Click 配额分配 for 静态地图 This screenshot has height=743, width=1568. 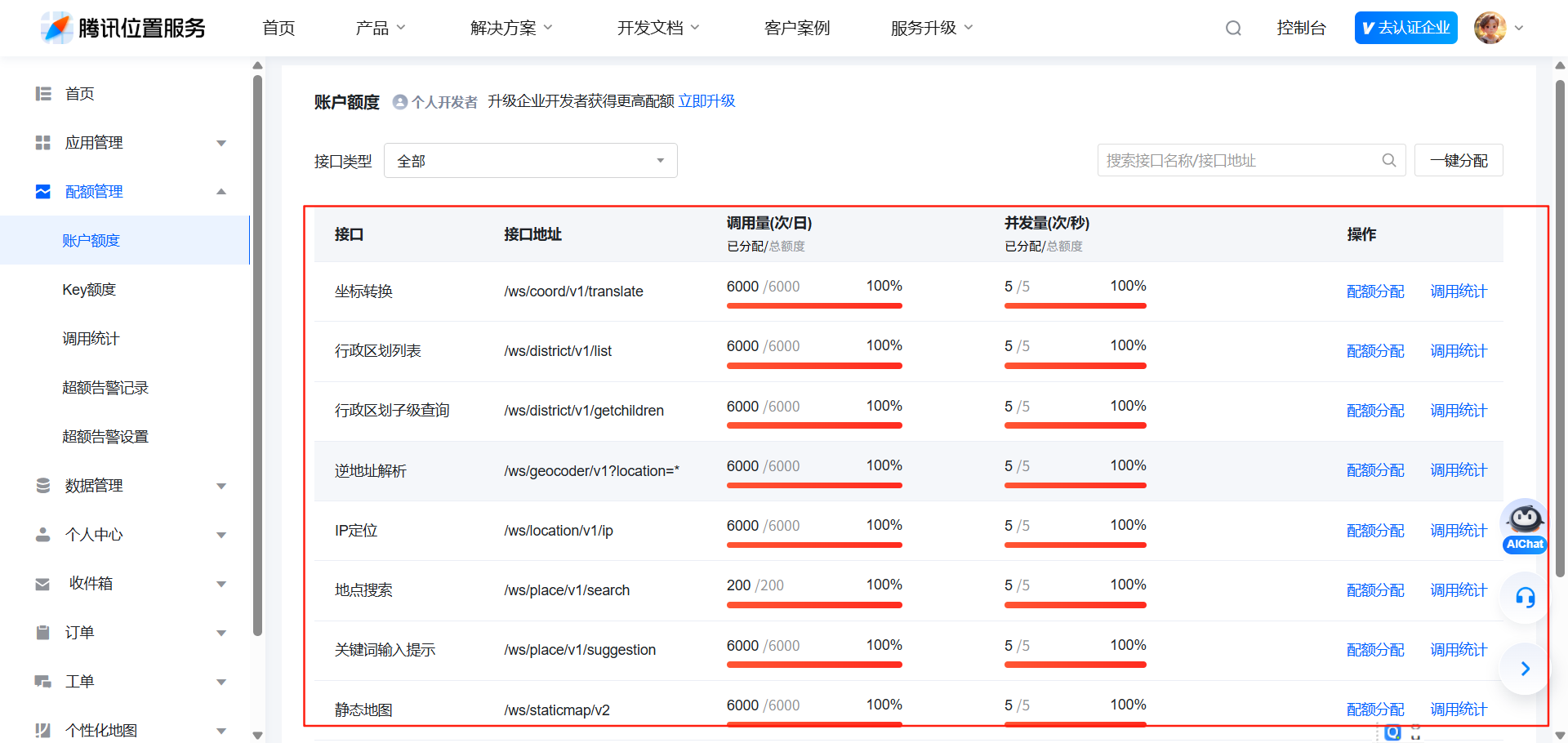click(1375, 710)
